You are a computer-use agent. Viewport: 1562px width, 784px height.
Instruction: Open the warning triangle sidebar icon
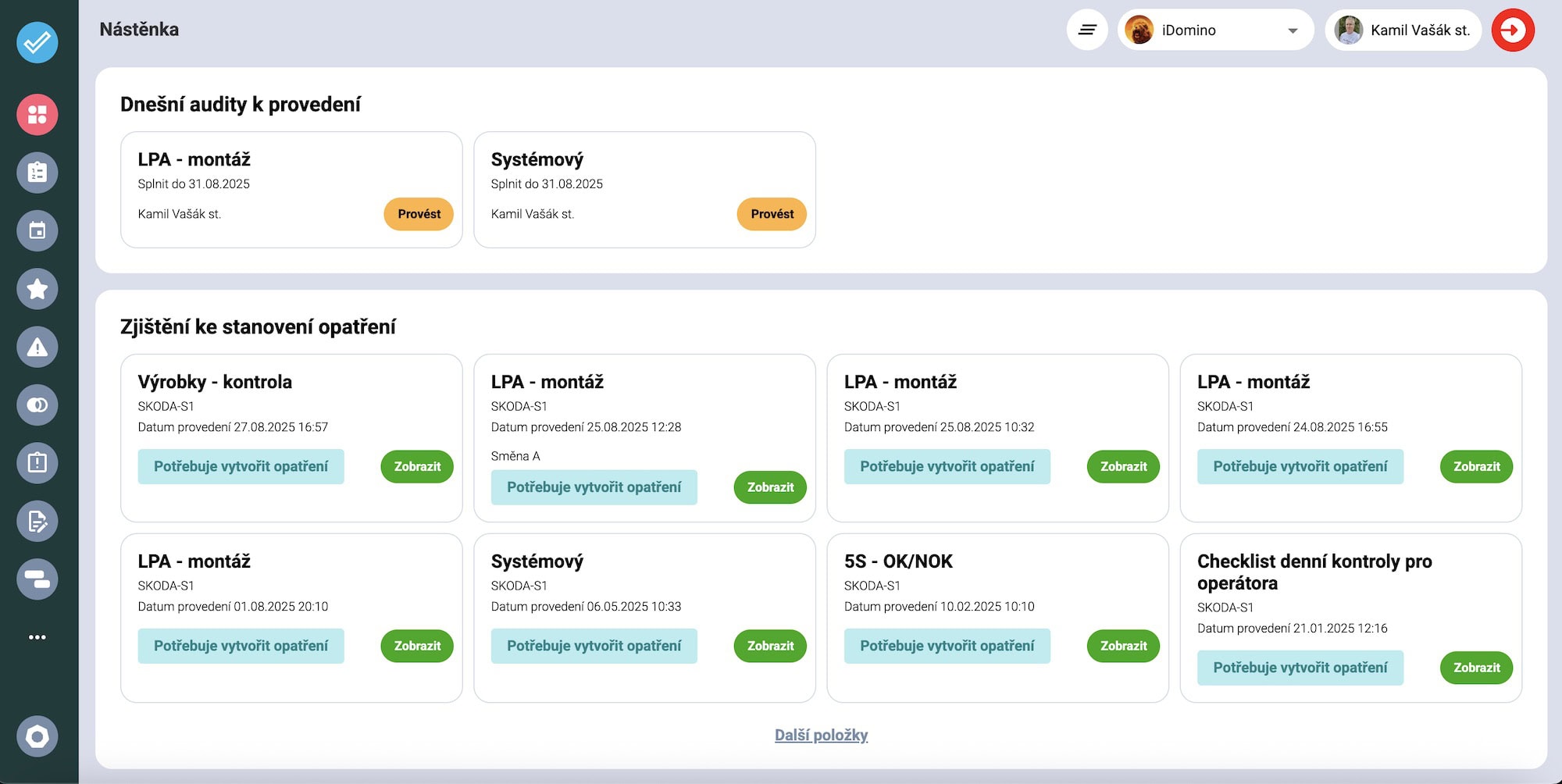click(x=37, y=347)
